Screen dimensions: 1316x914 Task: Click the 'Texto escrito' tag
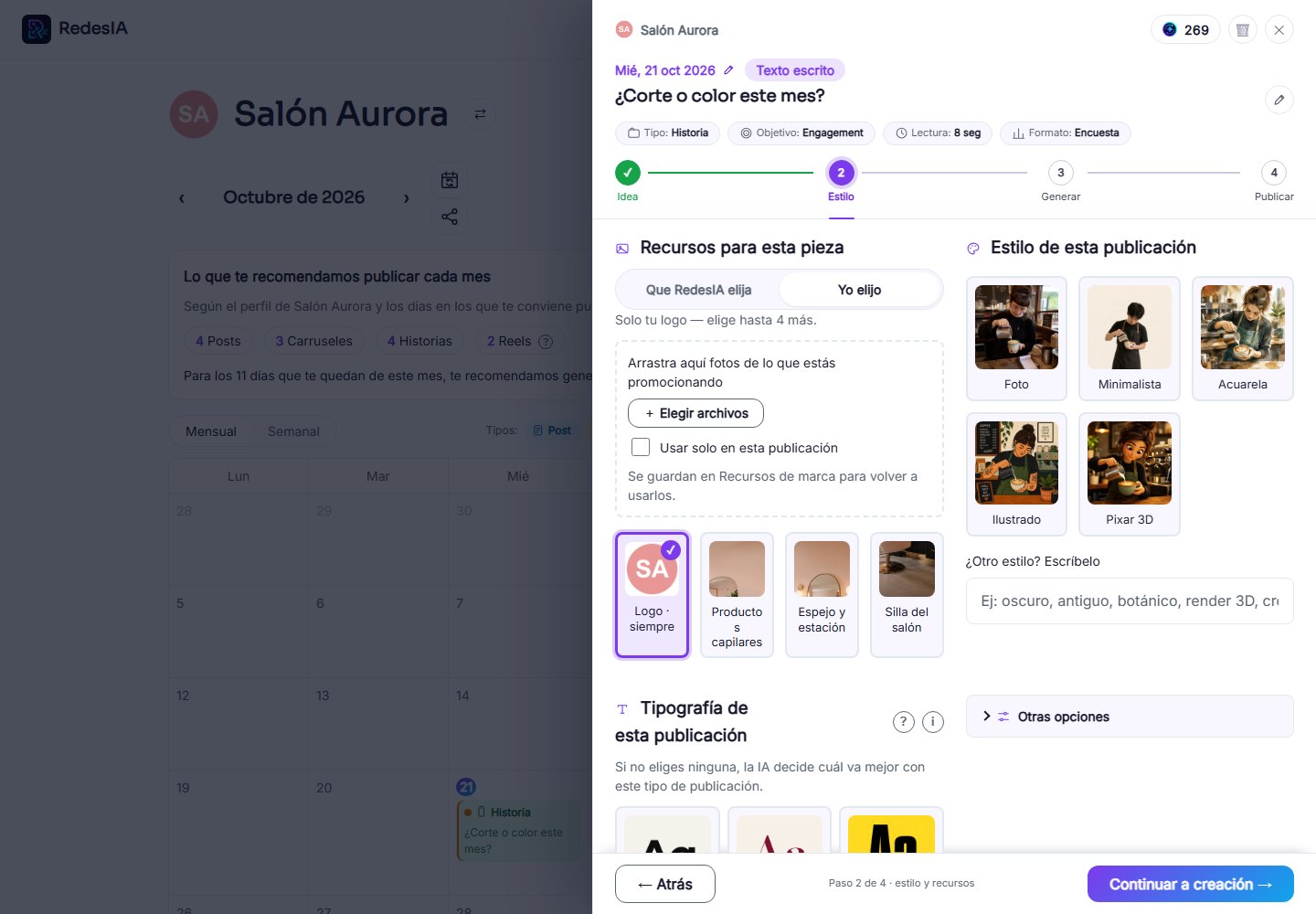(795, 70)
